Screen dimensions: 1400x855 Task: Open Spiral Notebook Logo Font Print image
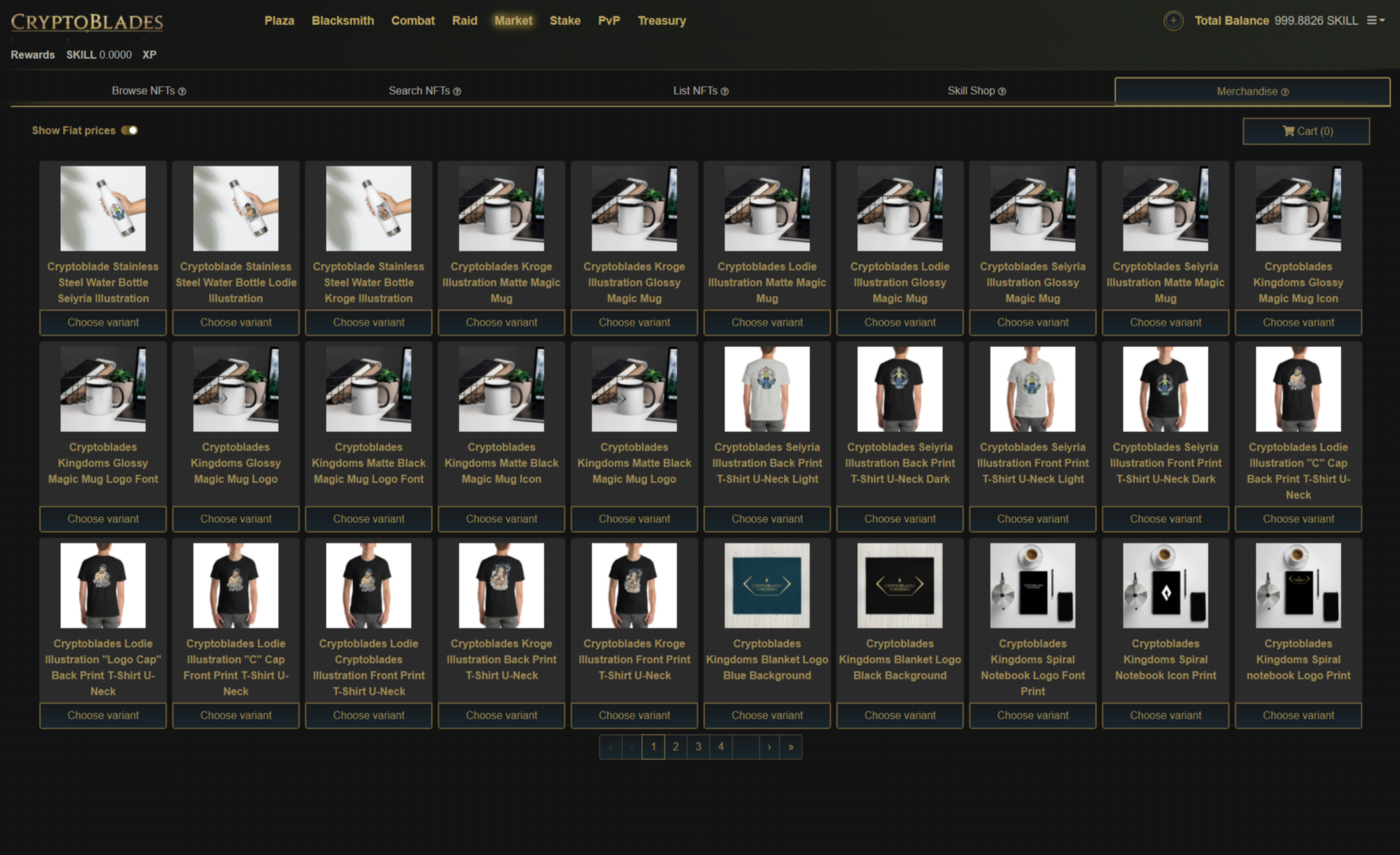(1033, 586)
